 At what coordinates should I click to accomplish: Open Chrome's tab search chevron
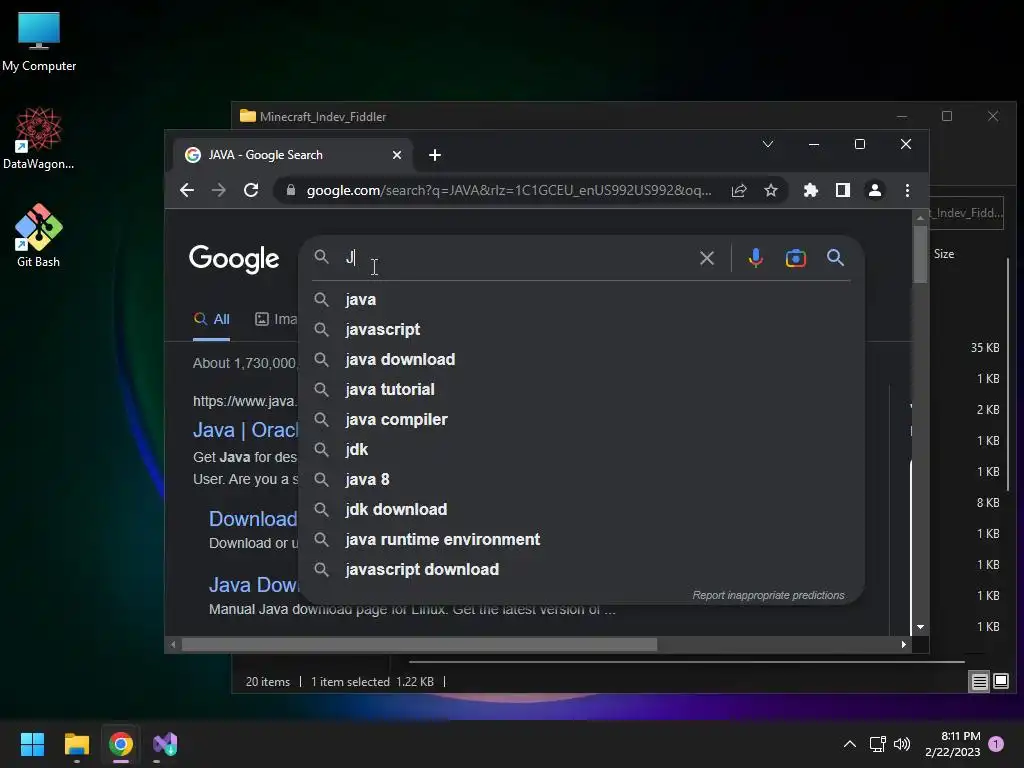768,144
